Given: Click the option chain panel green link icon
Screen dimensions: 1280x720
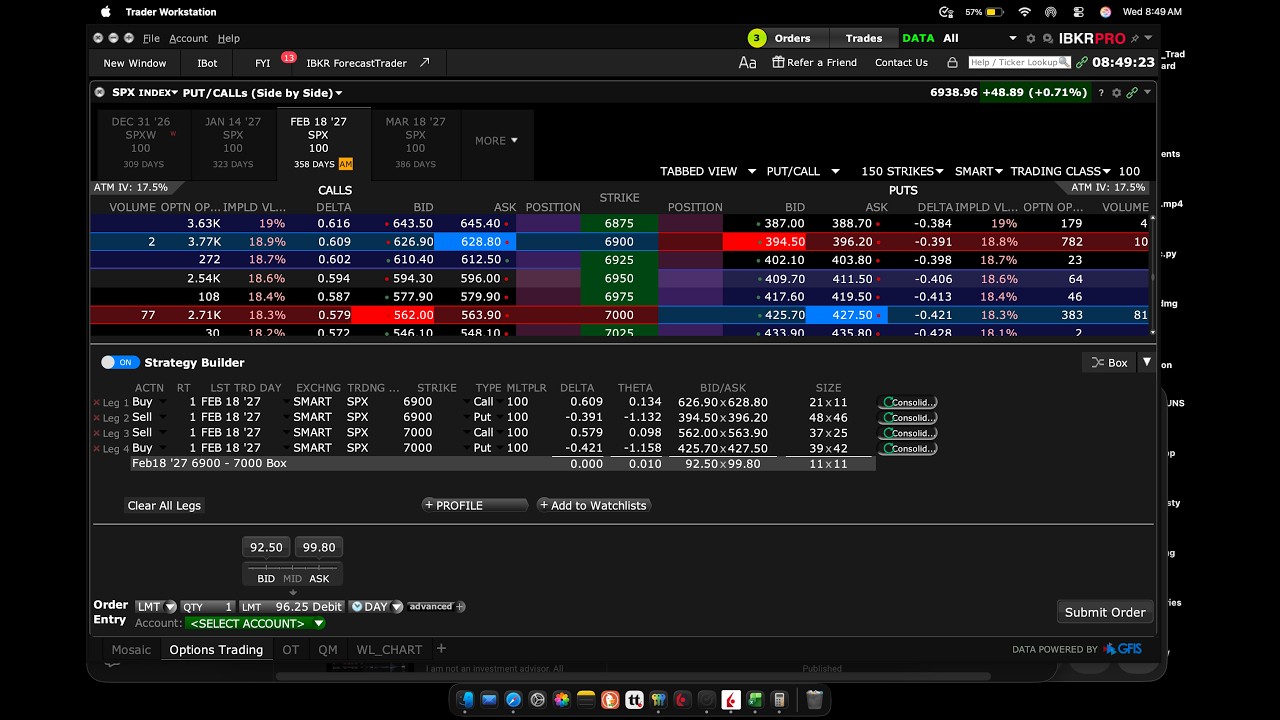Looking at the screenshot, I should click(1132, 92).
